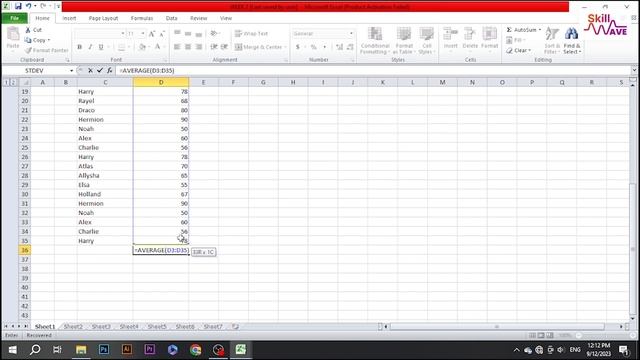Open the font name combo box

point(100,33)
